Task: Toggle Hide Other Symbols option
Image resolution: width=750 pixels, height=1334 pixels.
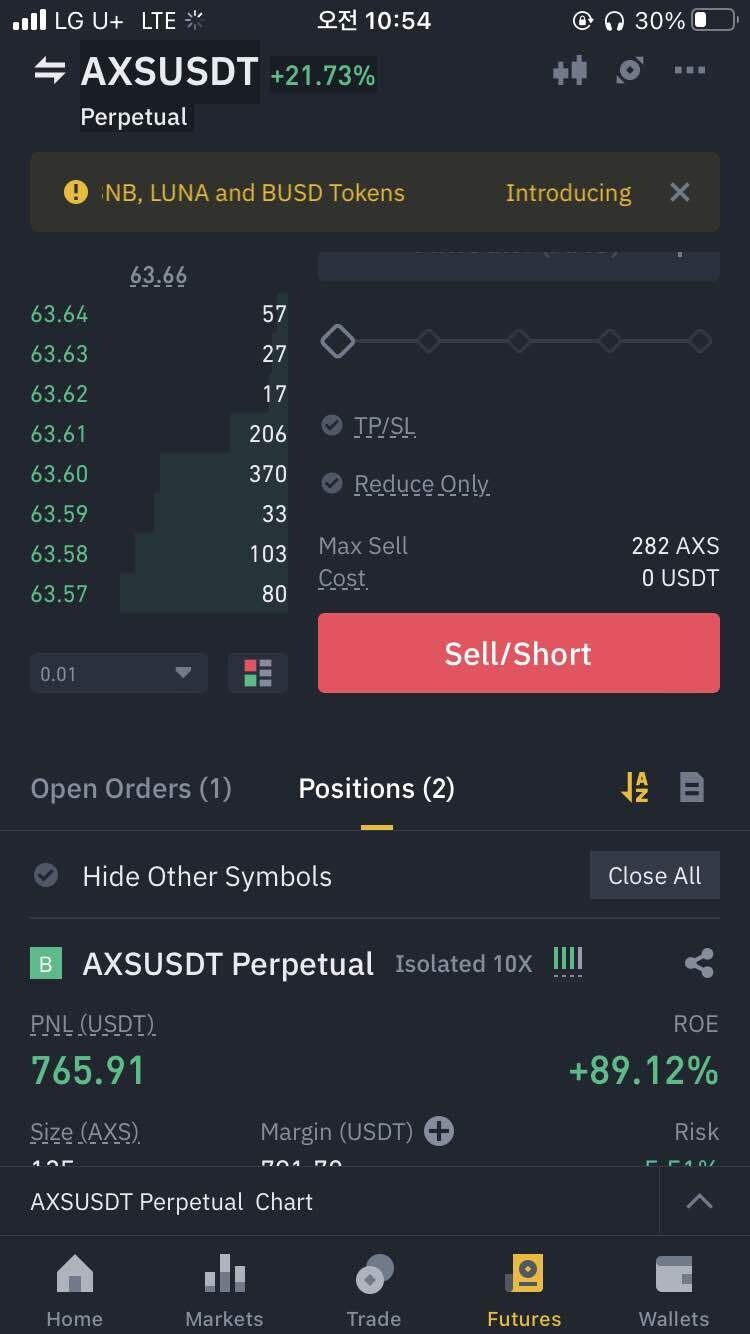Action: (46, 876)
